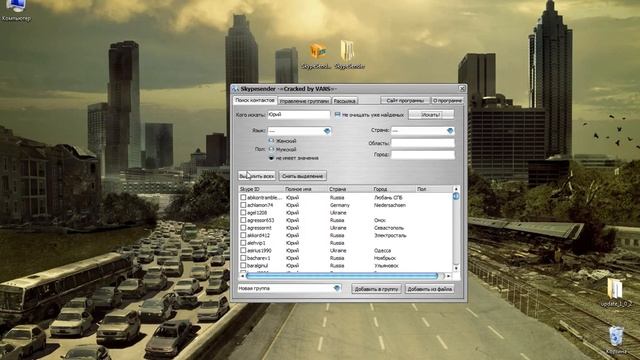
Task: Click the Область input field
Action: tap(423, 143)
